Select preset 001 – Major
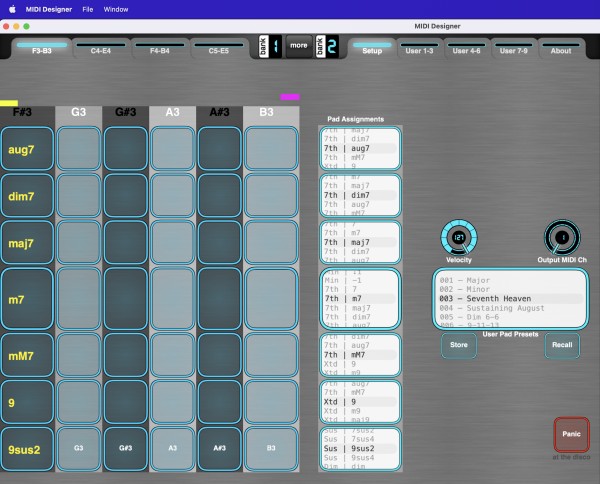 point(510,280)
